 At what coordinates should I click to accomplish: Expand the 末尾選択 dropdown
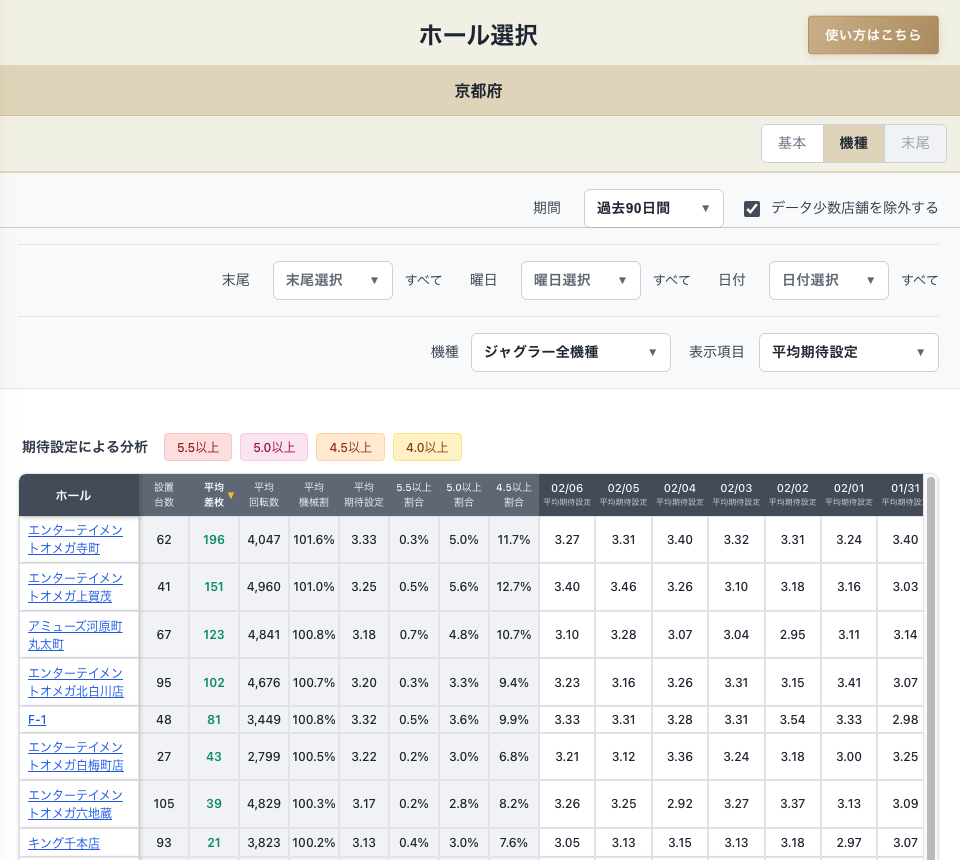(x=332, y=280)
